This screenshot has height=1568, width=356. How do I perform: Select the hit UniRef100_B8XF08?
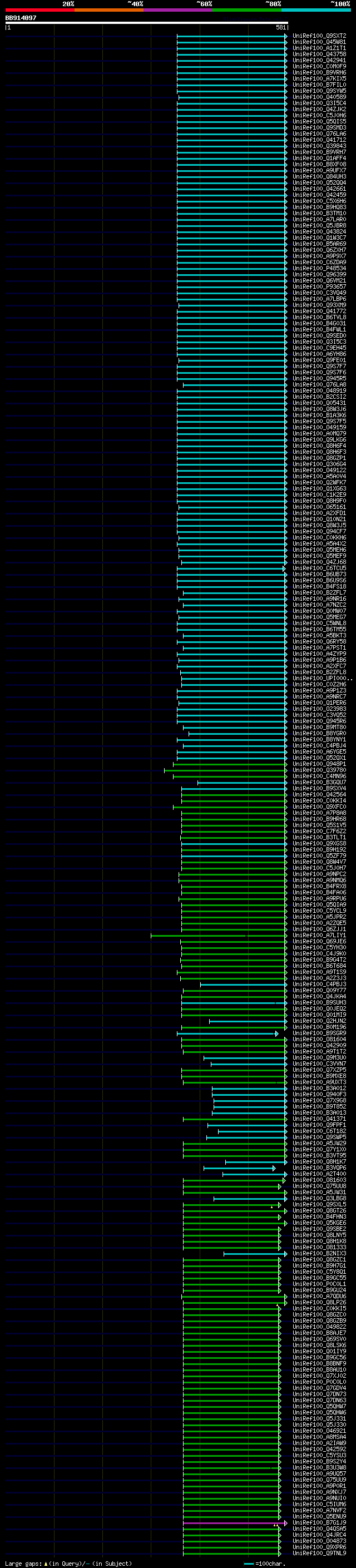click(x=319, y=164)
